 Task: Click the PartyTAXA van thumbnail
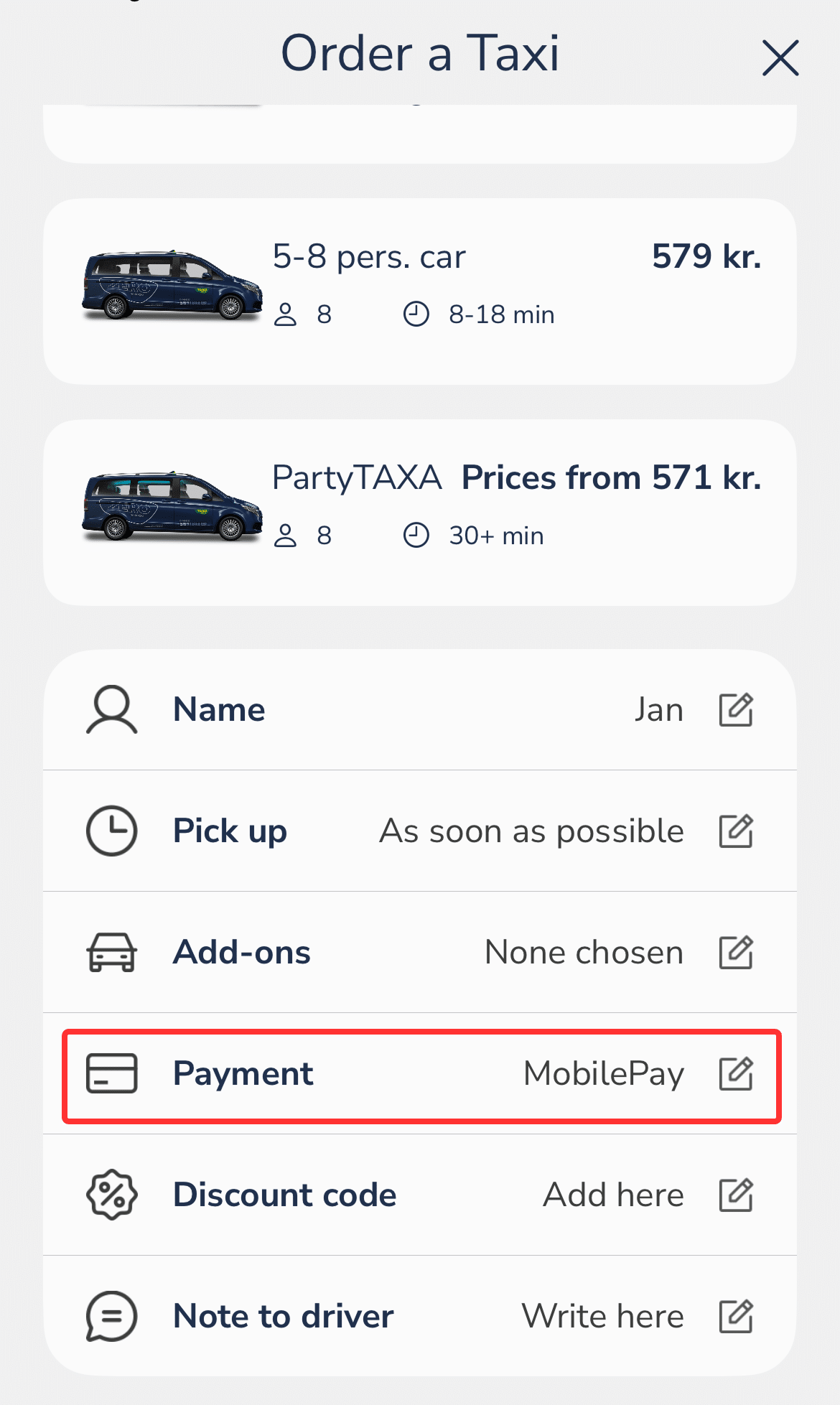point(172,506)
